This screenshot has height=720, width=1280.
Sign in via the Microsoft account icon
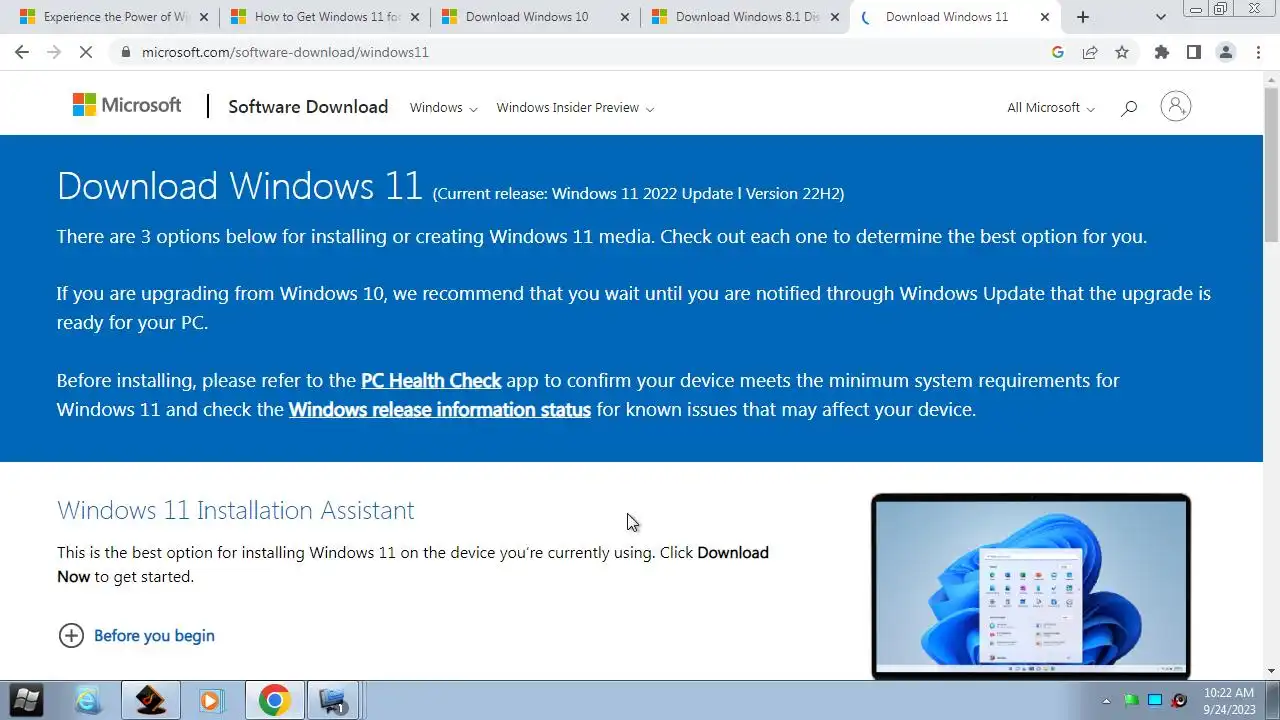coord(1176,106)
